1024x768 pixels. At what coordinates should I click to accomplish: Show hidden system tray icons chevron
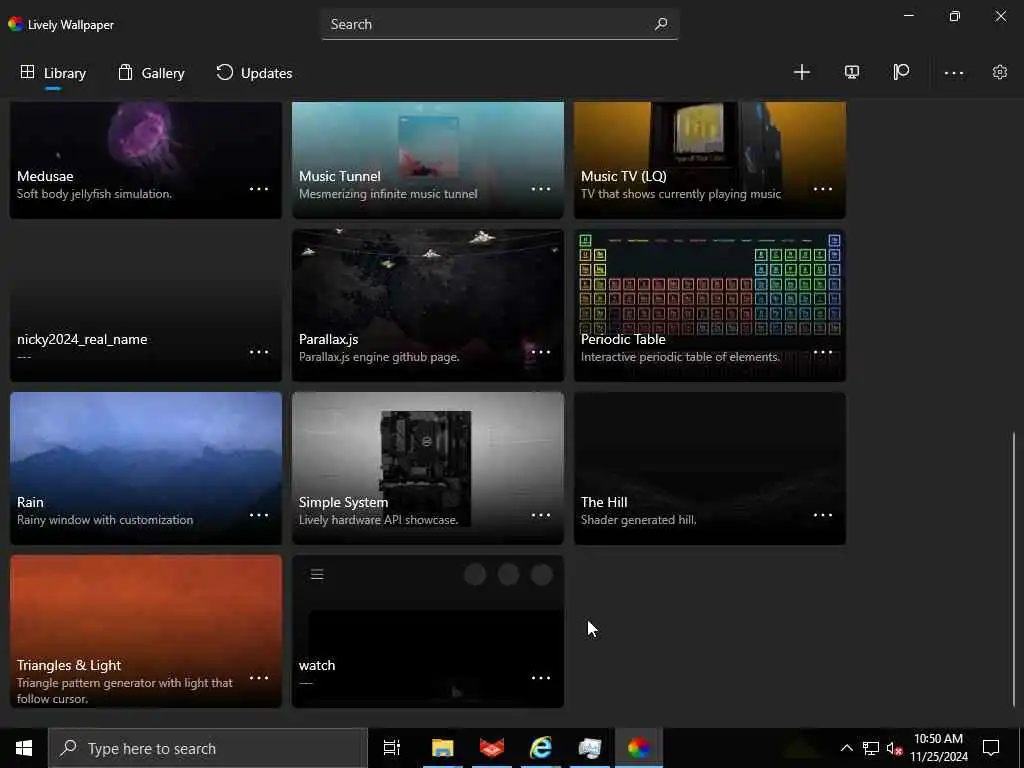(846, 748)
